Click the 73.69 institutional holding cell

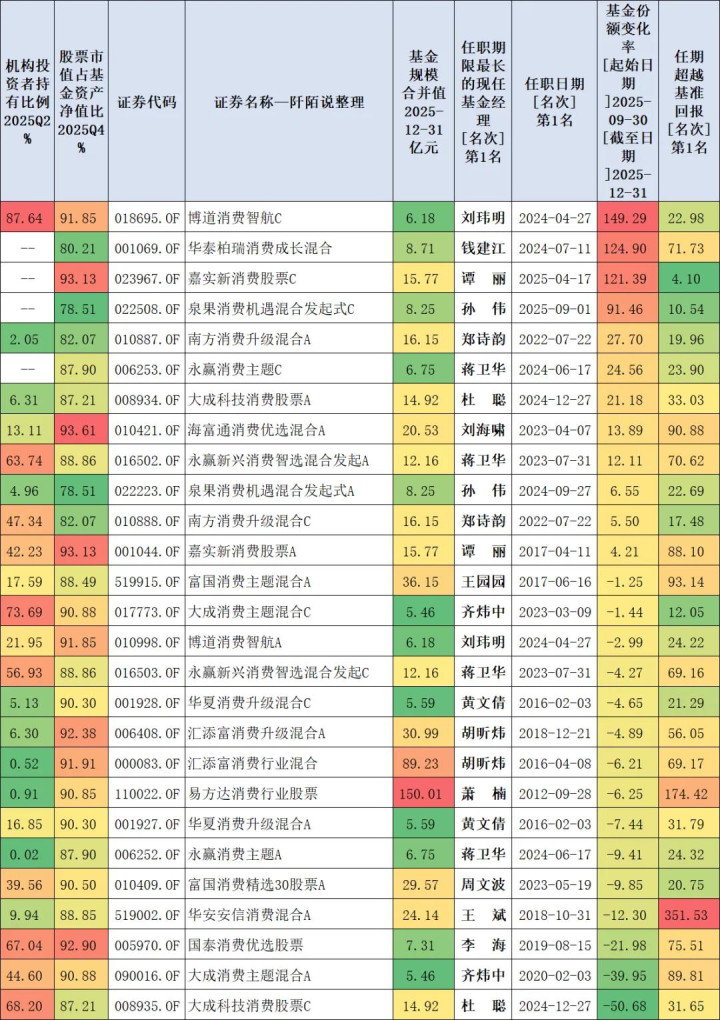coord(25,611)
